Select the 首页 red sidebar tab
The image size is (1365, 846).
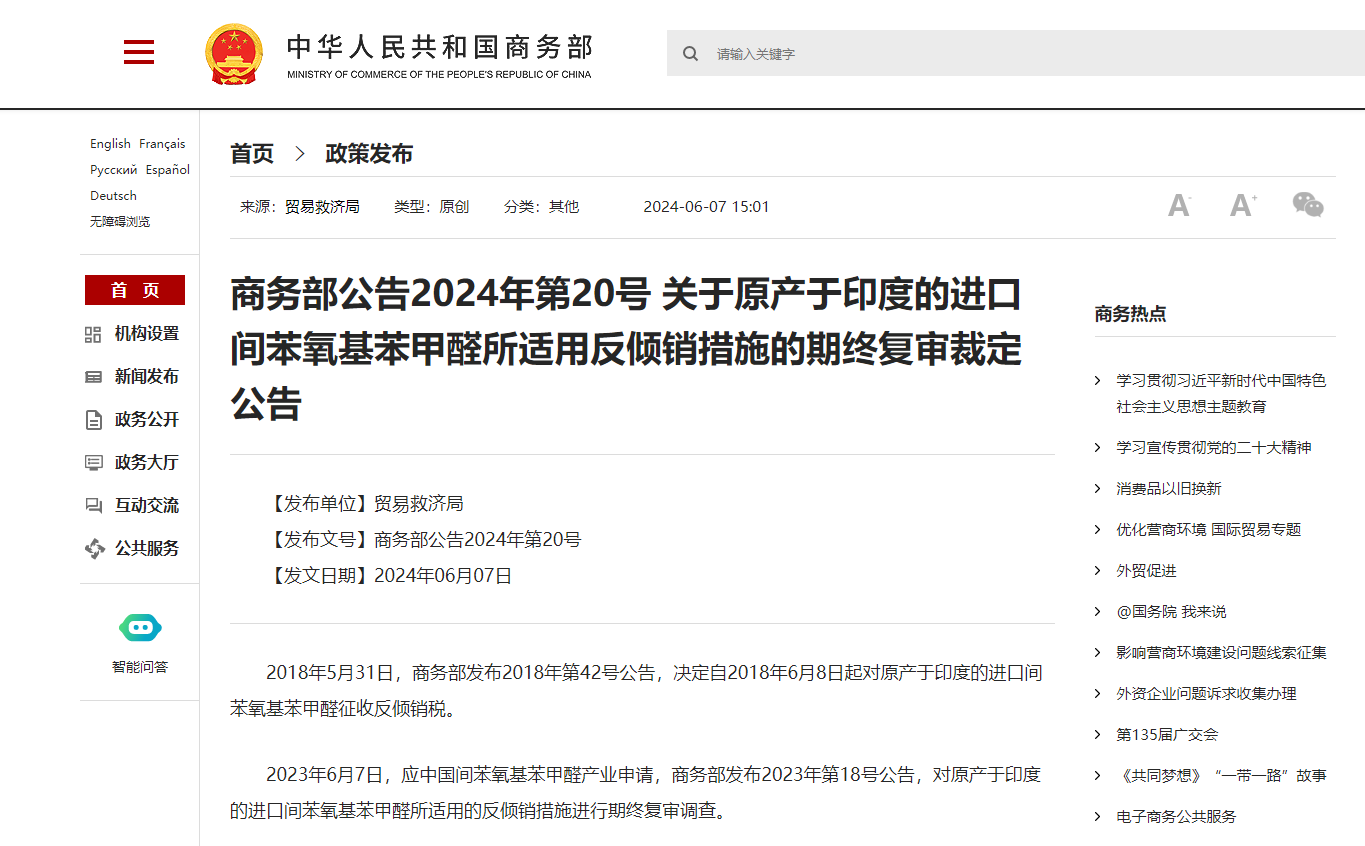click(x=135, y=290)
